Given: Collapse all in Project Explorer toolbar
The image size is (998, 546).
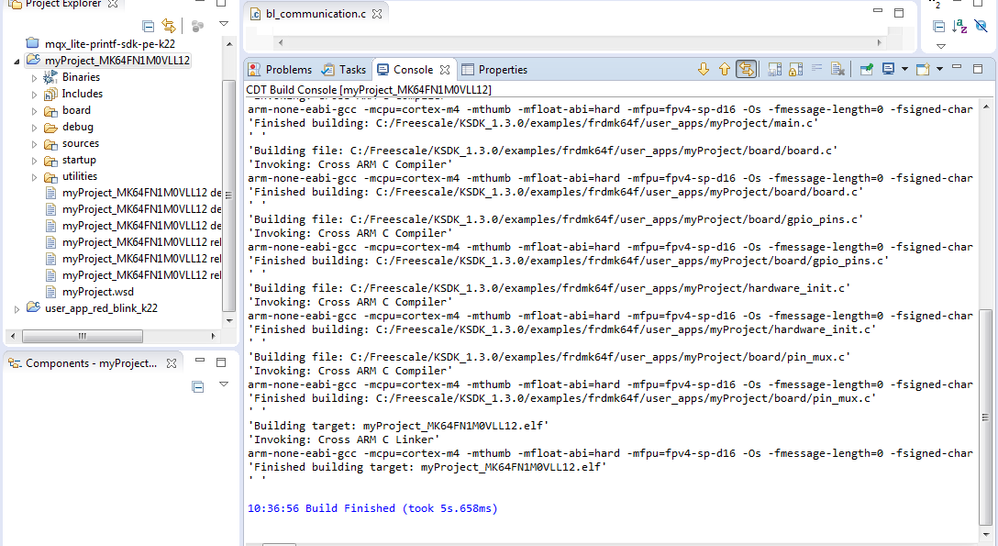Looking at the screenshot, I should pyautogui.click(x=148, y=26).
